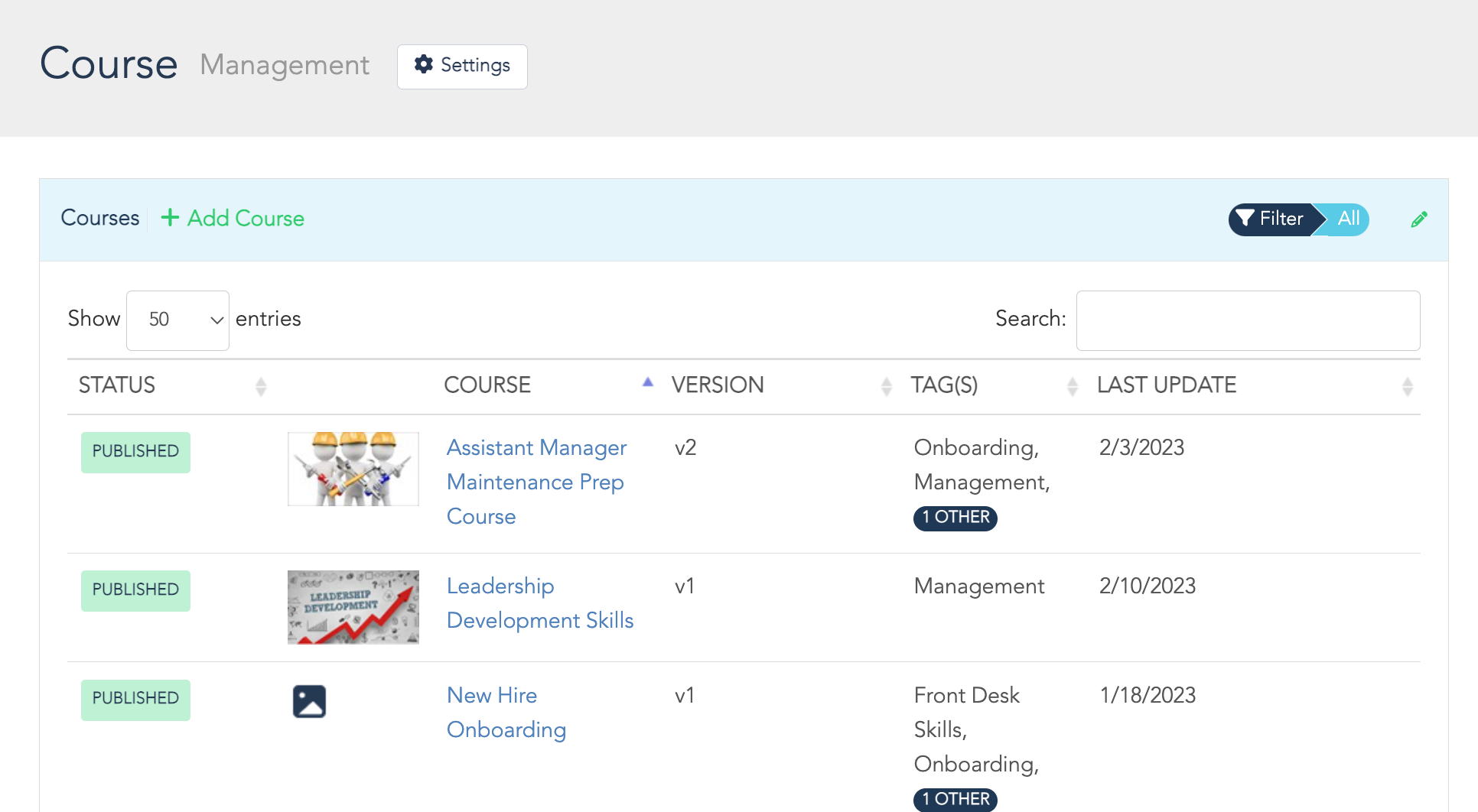Click the 1/18/2023 last update date
This screenshot has width=1478, height=812.
pyautogui.click(x=1148, y=696)
